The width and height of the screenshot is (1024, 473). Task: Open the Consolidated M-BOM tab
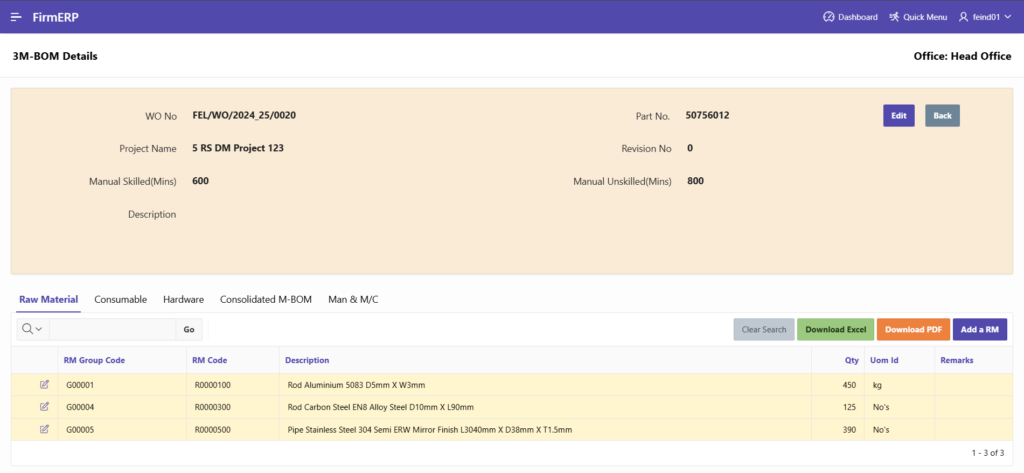[266, 299]
